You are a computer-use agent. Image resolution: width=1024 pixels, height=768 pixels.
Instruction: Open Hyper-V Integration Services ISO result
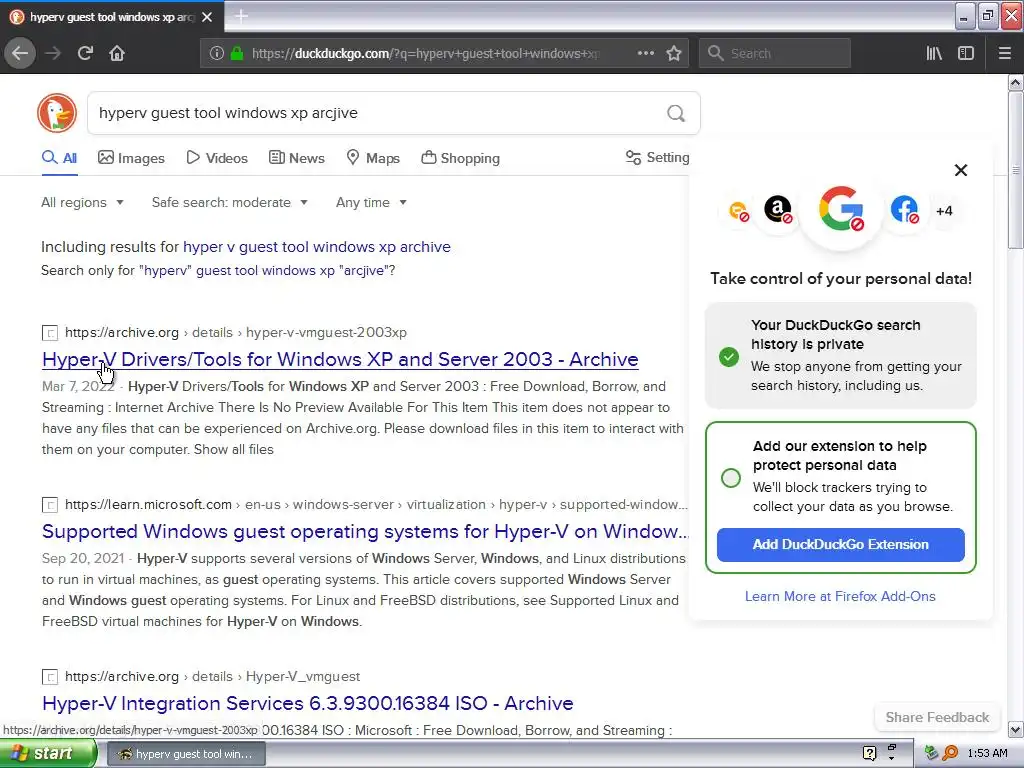click(308, 703)
